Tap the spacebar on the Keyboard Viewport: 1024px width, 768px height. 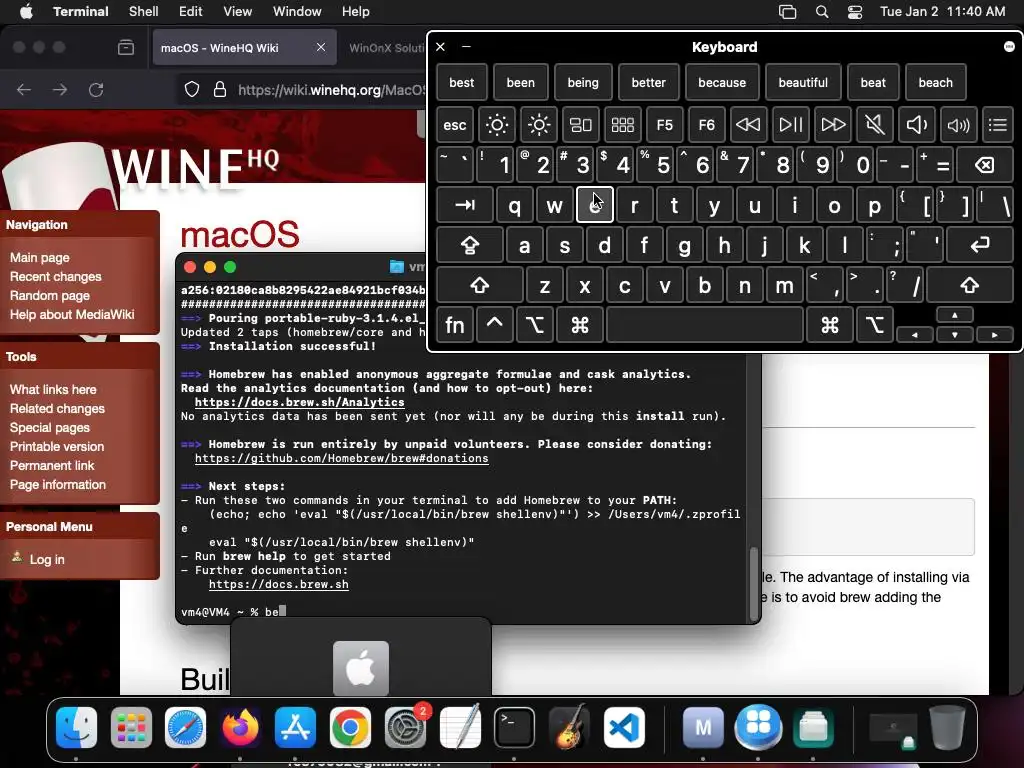click(x=705, y=325)
